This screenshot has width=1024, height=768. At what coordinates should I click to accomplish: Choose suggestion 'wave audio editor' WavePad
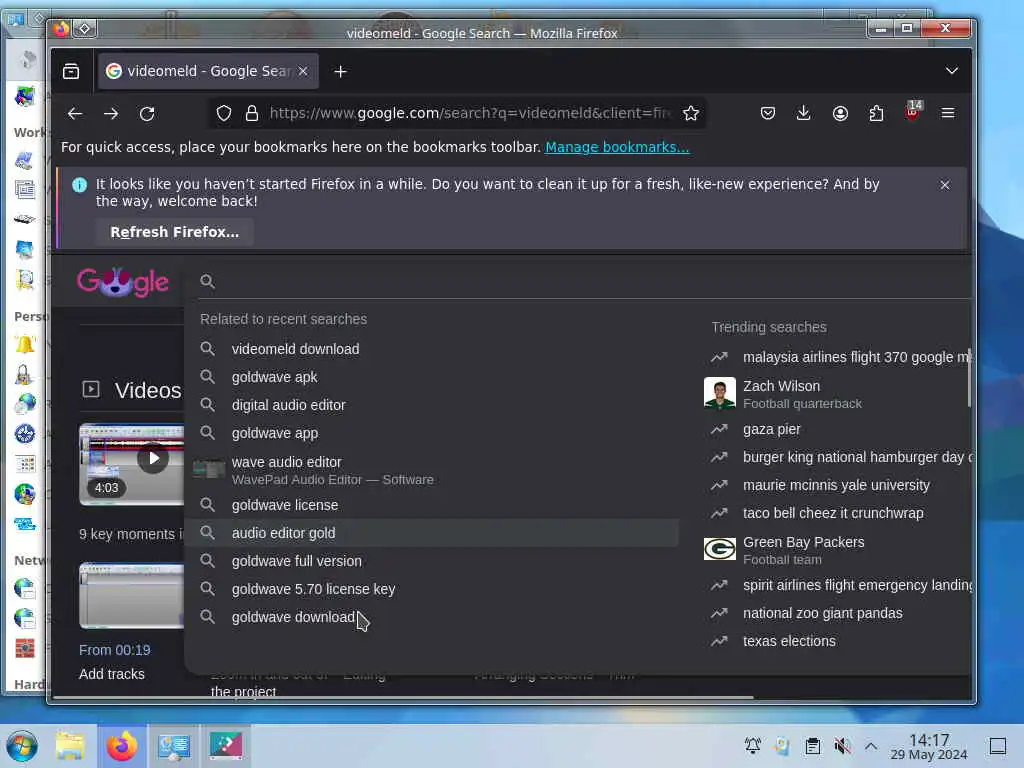point(431,470)
